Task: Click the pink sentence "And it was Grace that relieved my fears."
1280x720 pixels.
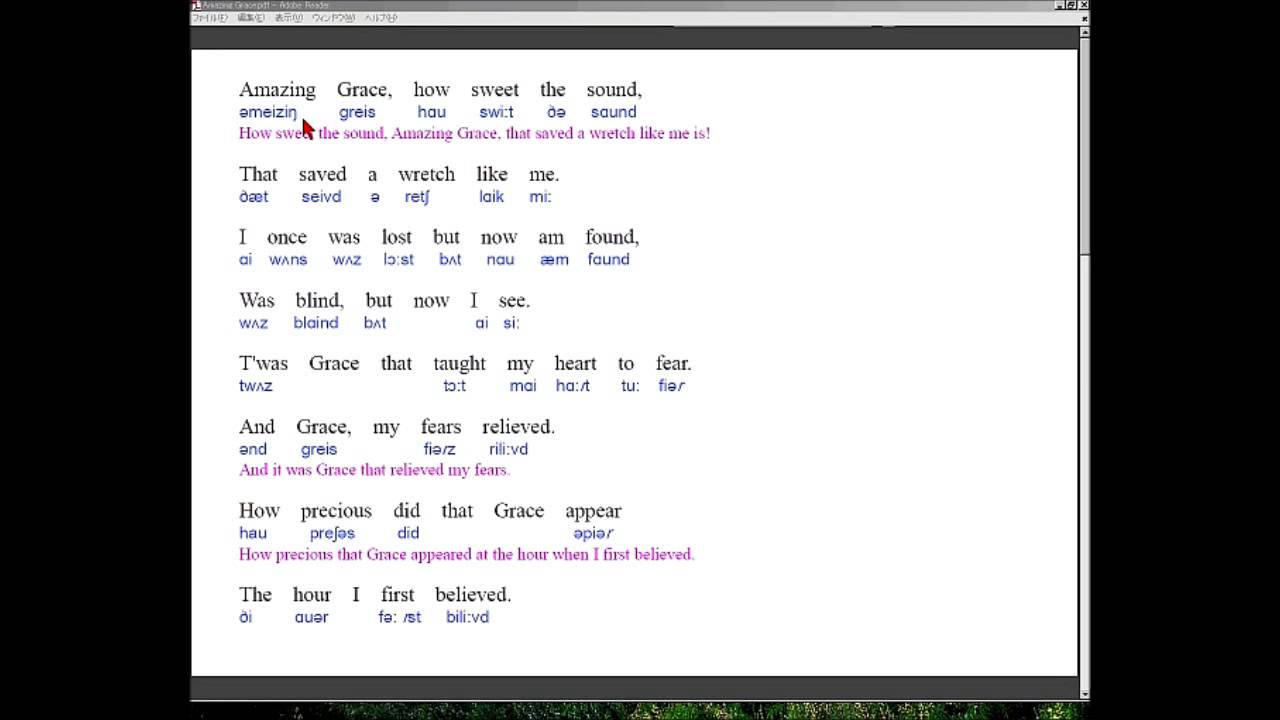Action: pyautogui.click(x=374, y=469)
